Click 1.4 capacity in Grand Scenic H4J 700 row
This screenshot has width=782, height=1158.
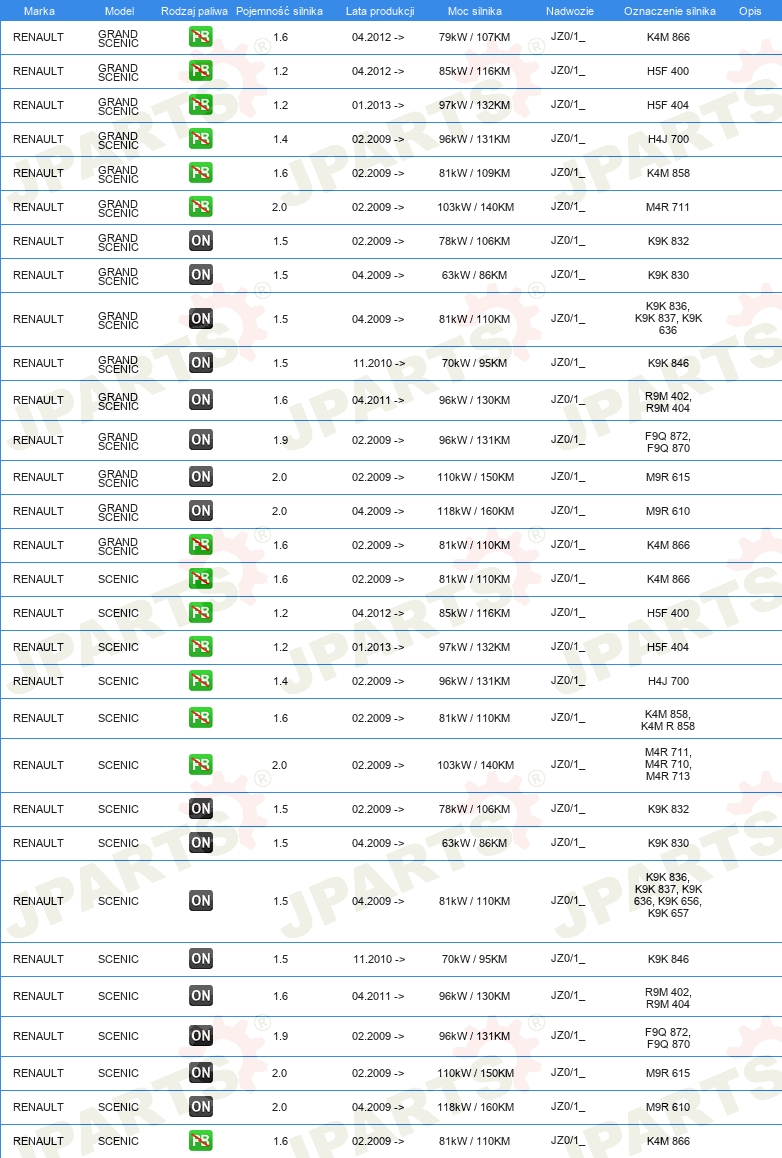click(281, 139)
